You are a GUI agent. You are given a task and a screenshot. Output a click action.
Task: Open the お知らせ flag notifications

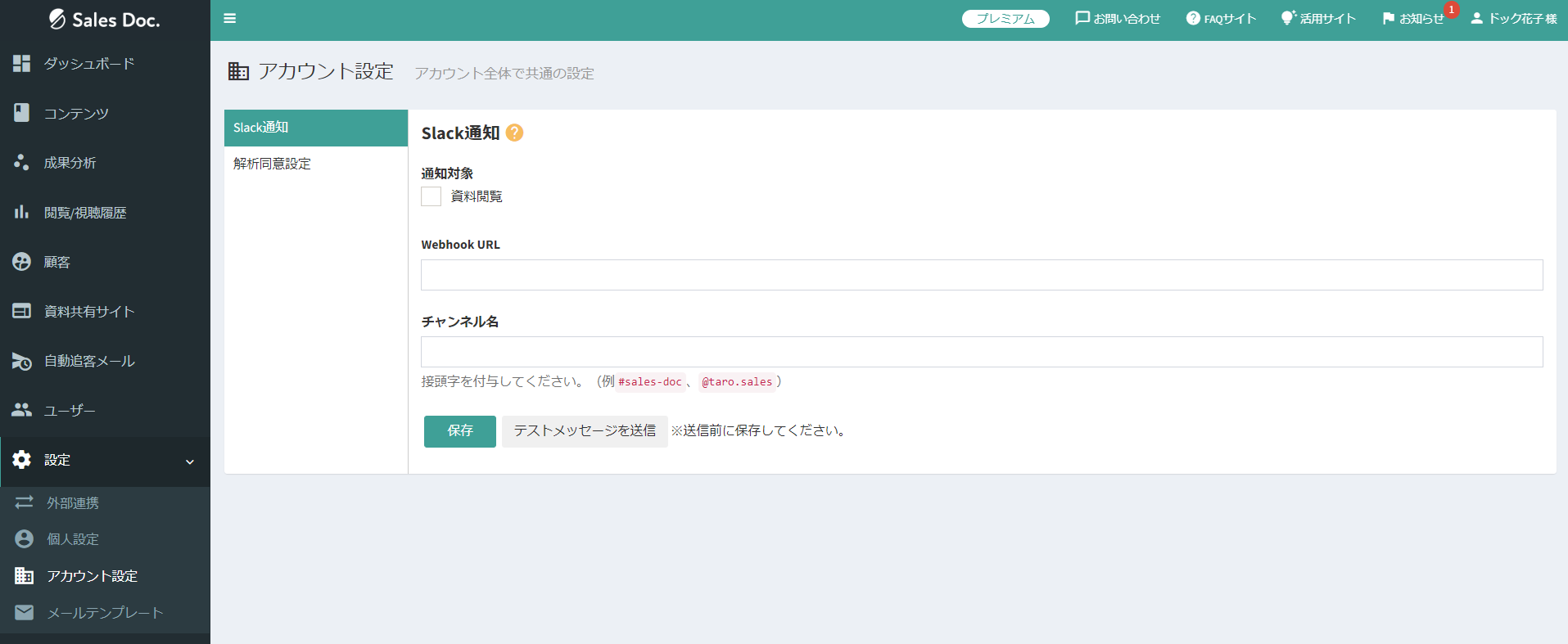(1412, 18)
